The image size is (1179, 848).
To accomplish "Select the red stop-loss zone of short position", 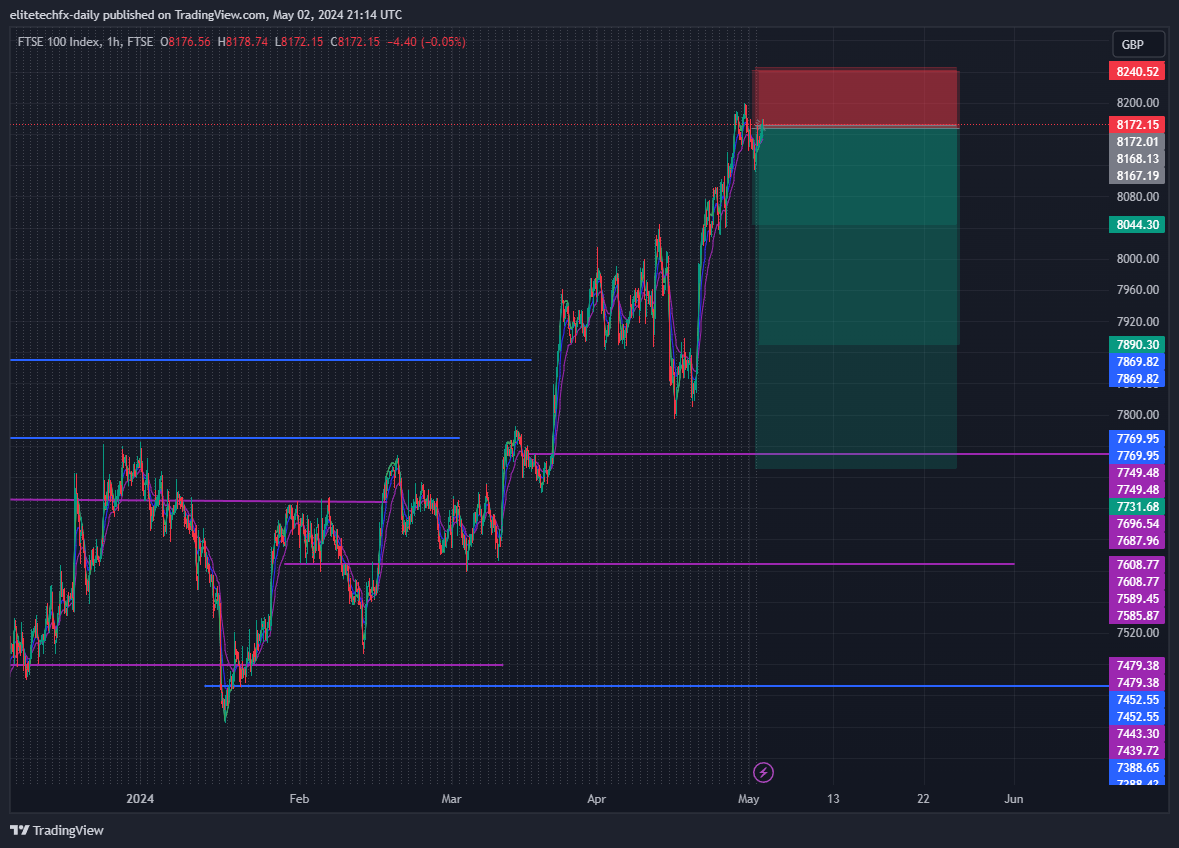I will click(856, 98).
